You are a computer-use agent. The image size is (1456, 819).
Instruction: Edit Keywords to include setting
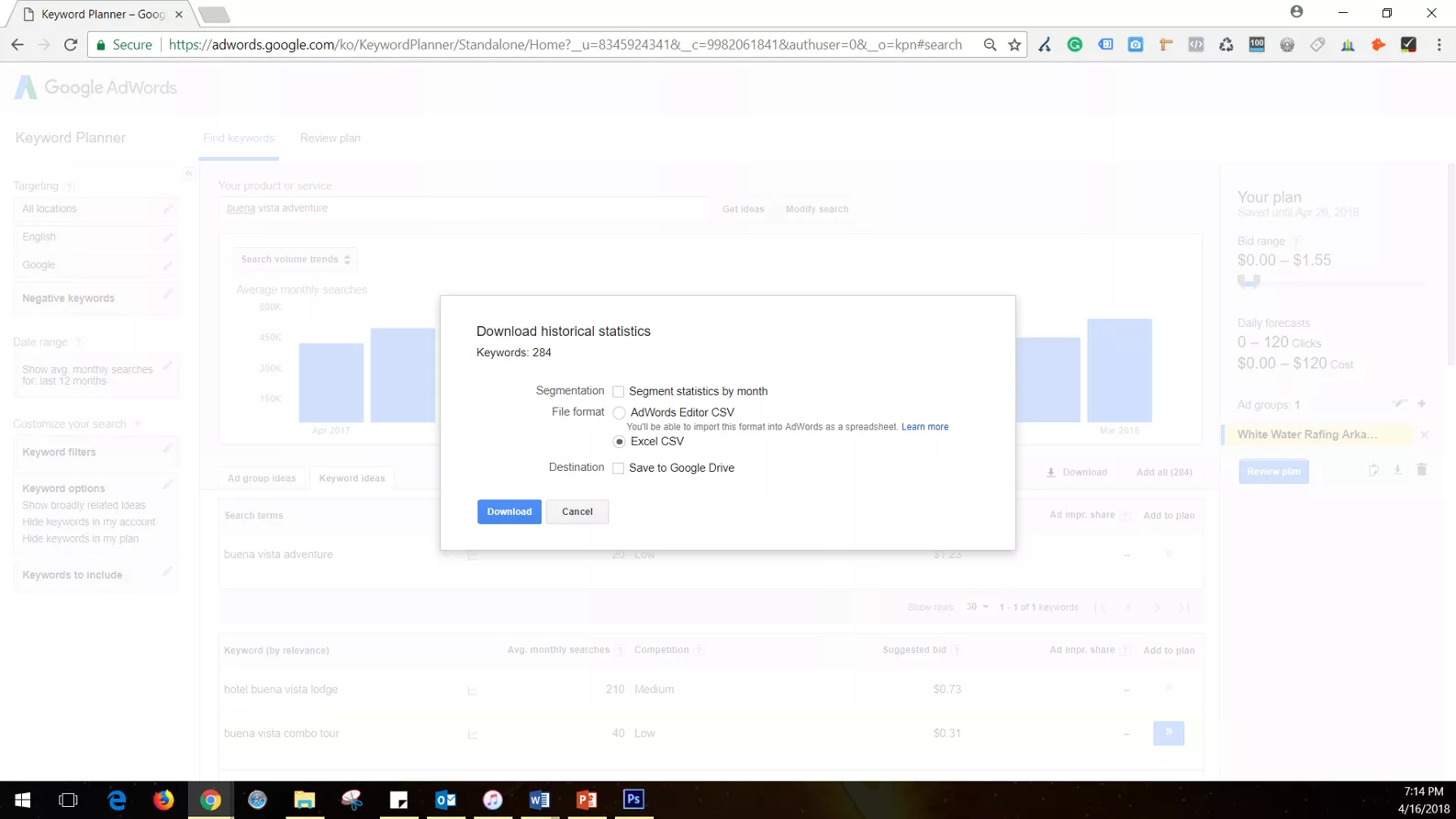167,571
